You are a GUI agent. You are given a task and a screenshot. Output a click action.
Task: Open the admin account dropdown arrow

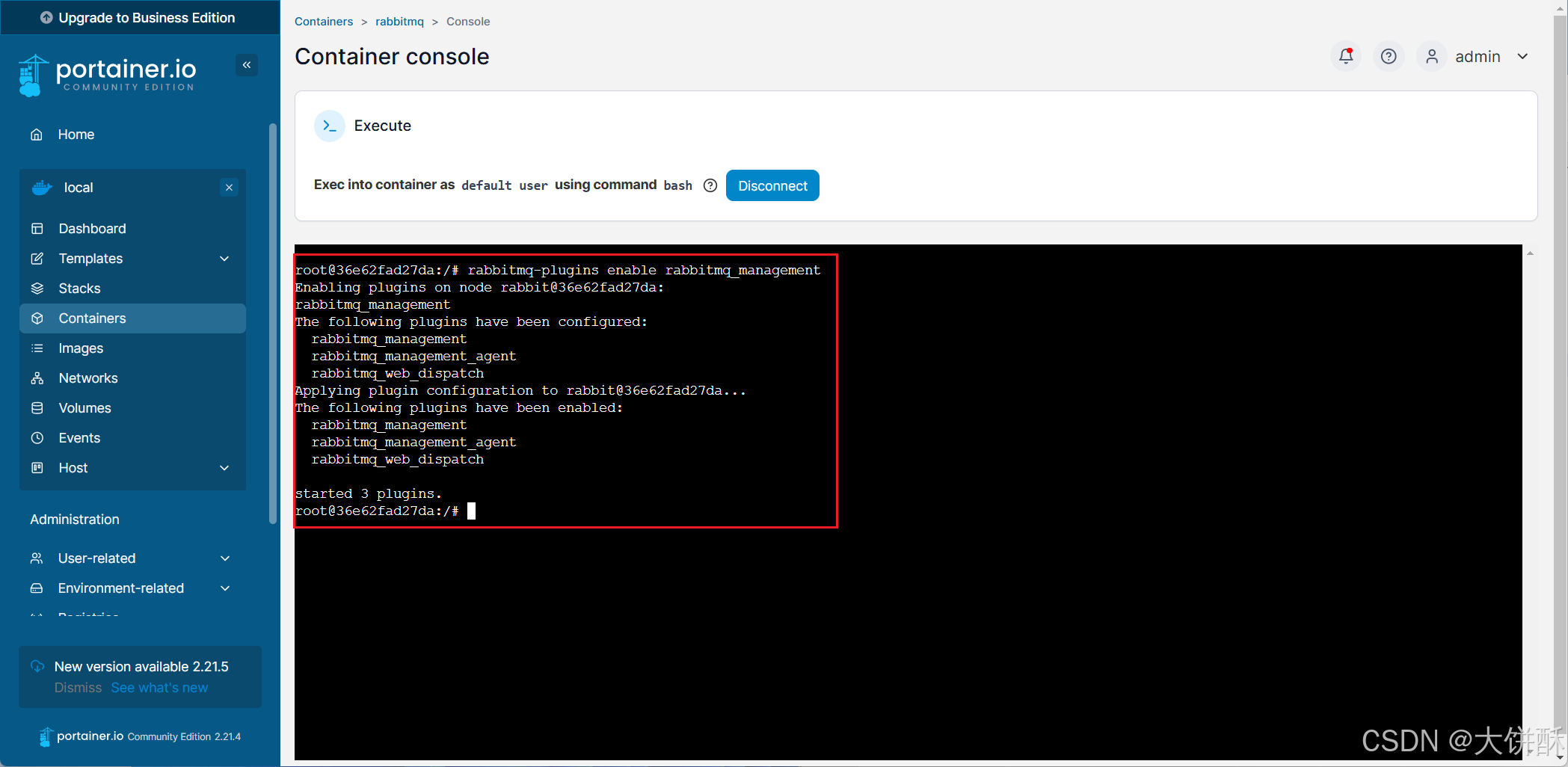pos(1522,56)
